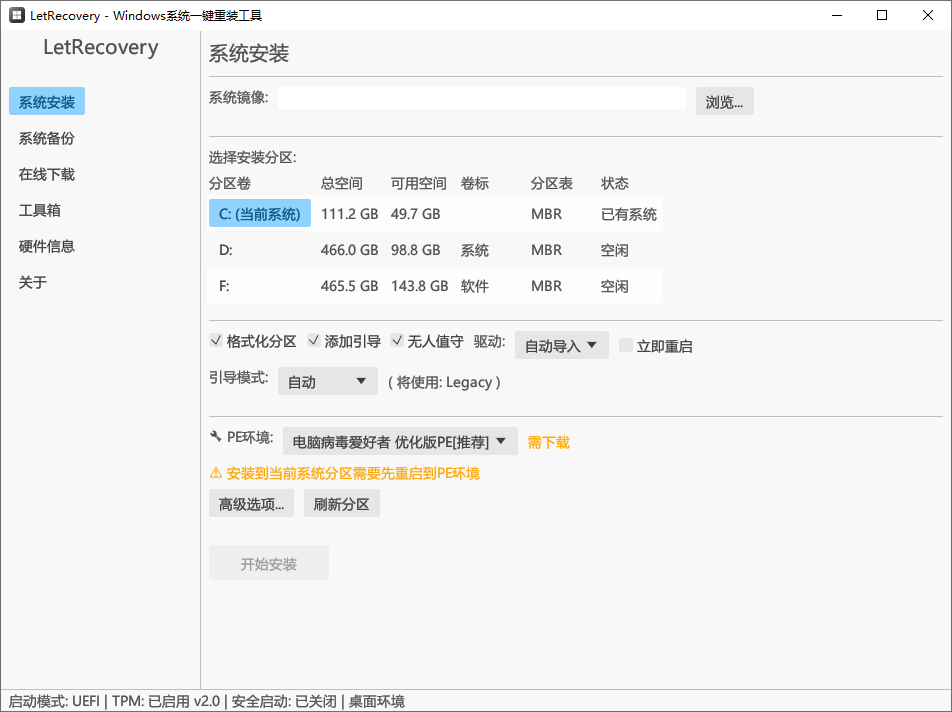952x712 pixels.
Task: Open the PE环境 selection dropdown
Action: [x=400, y=440]
